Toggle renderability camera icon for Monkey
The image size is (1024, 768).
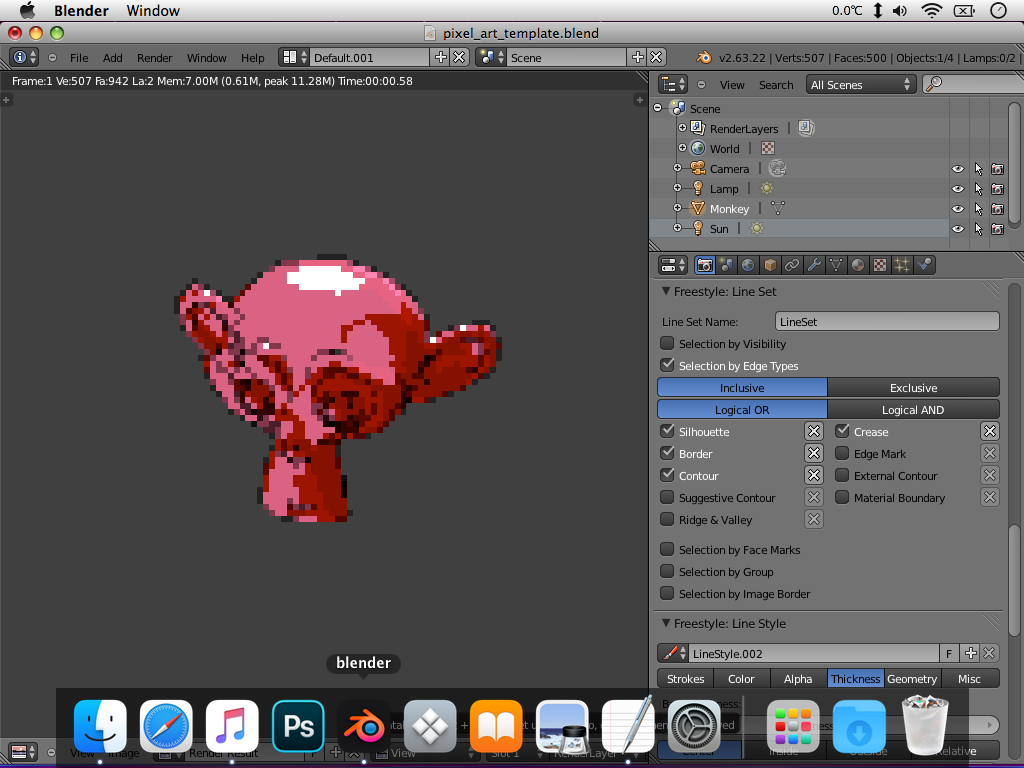(x=997, y=209)
